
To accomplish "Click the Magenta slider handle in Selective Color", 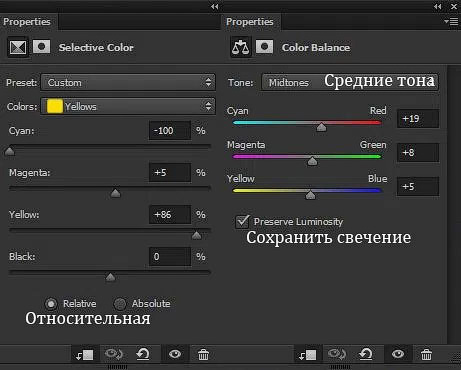I will (115, 193).
